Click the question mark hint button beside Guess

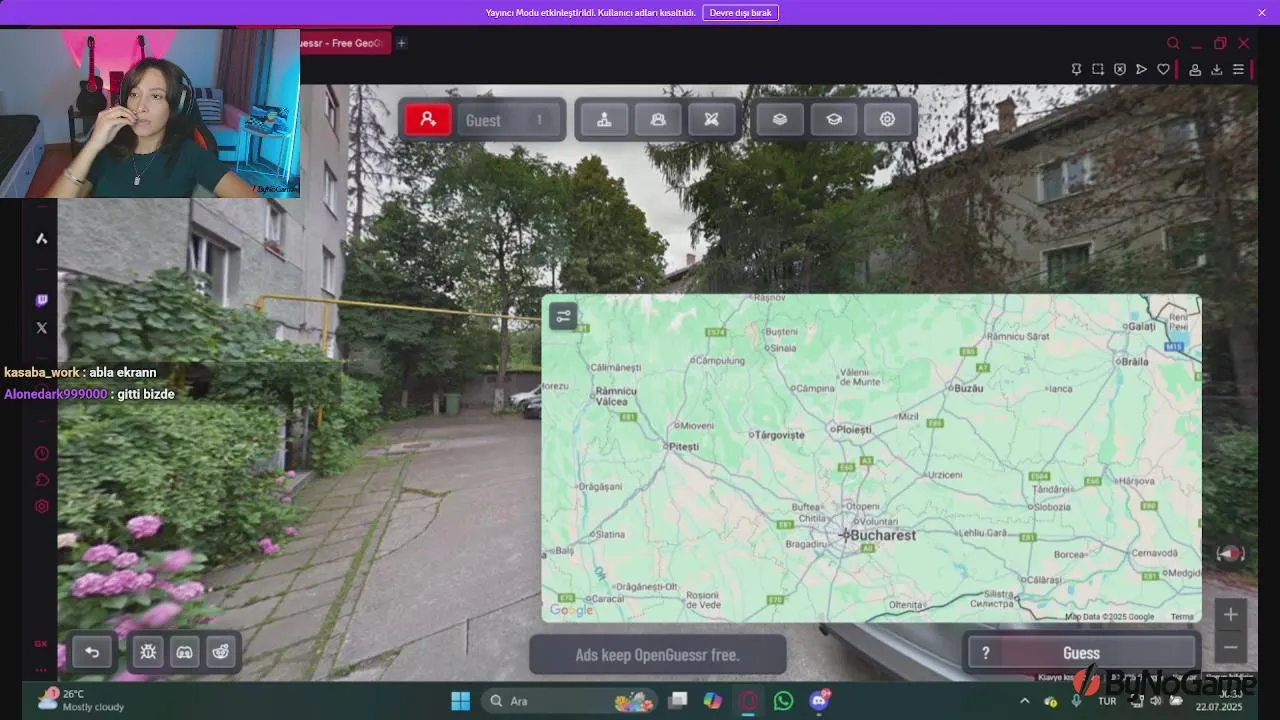pos(985,653)
